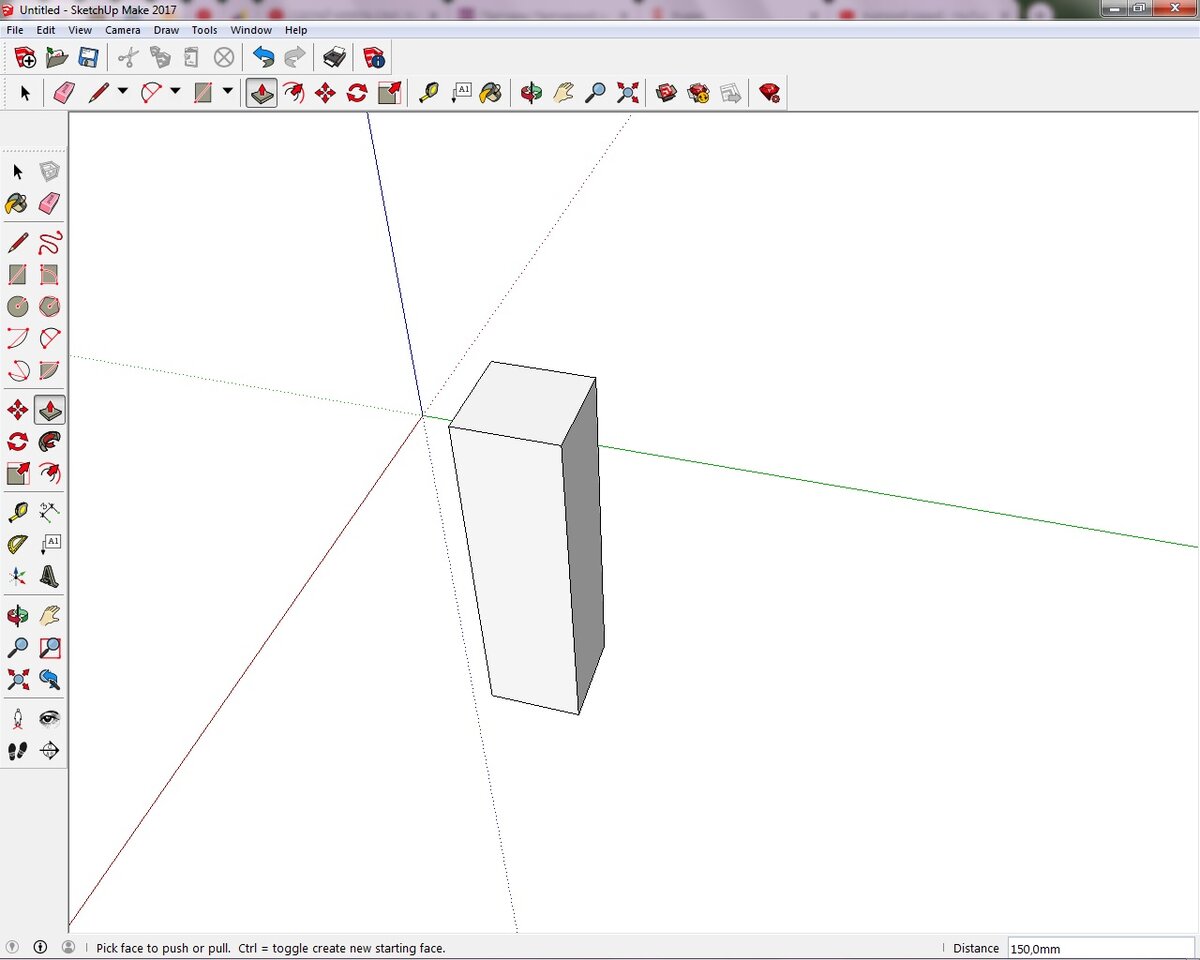Select the Freehand squiggle tool
This screenshot has width=1200, height=960.
50,242
